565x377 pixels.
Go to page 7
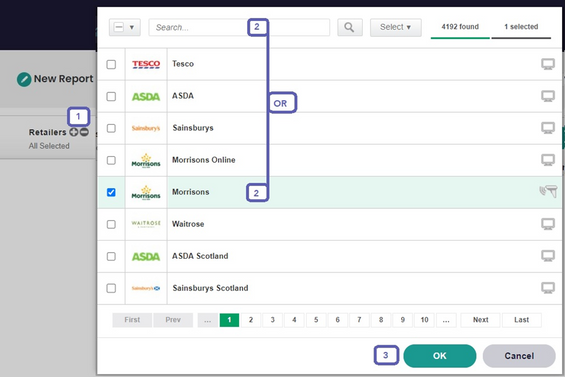click(x=359, y=320)
